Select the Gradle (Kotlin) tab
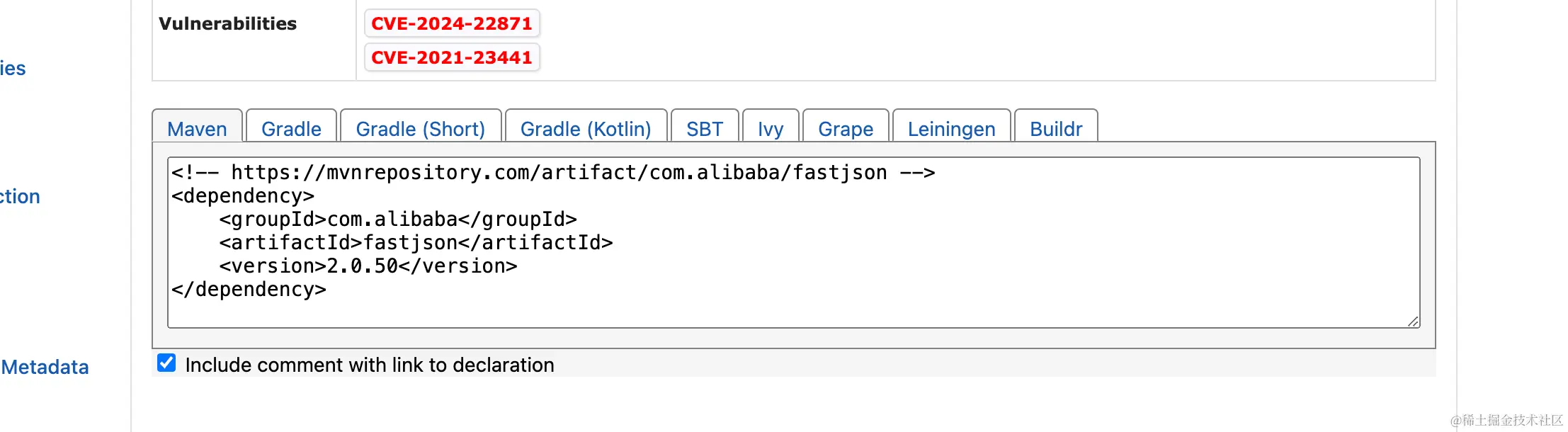Screen dimensions: 1568x432 coord(586,129)
